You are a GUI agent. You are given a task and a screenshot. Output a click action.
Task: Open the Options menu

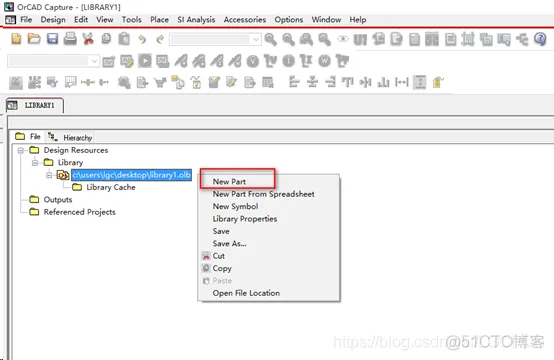coord(289,20)
